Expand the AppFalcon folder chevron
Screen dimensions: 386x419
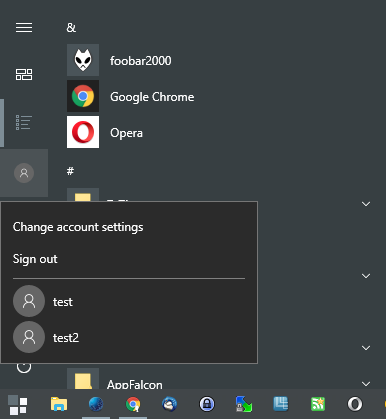(366, 384)
